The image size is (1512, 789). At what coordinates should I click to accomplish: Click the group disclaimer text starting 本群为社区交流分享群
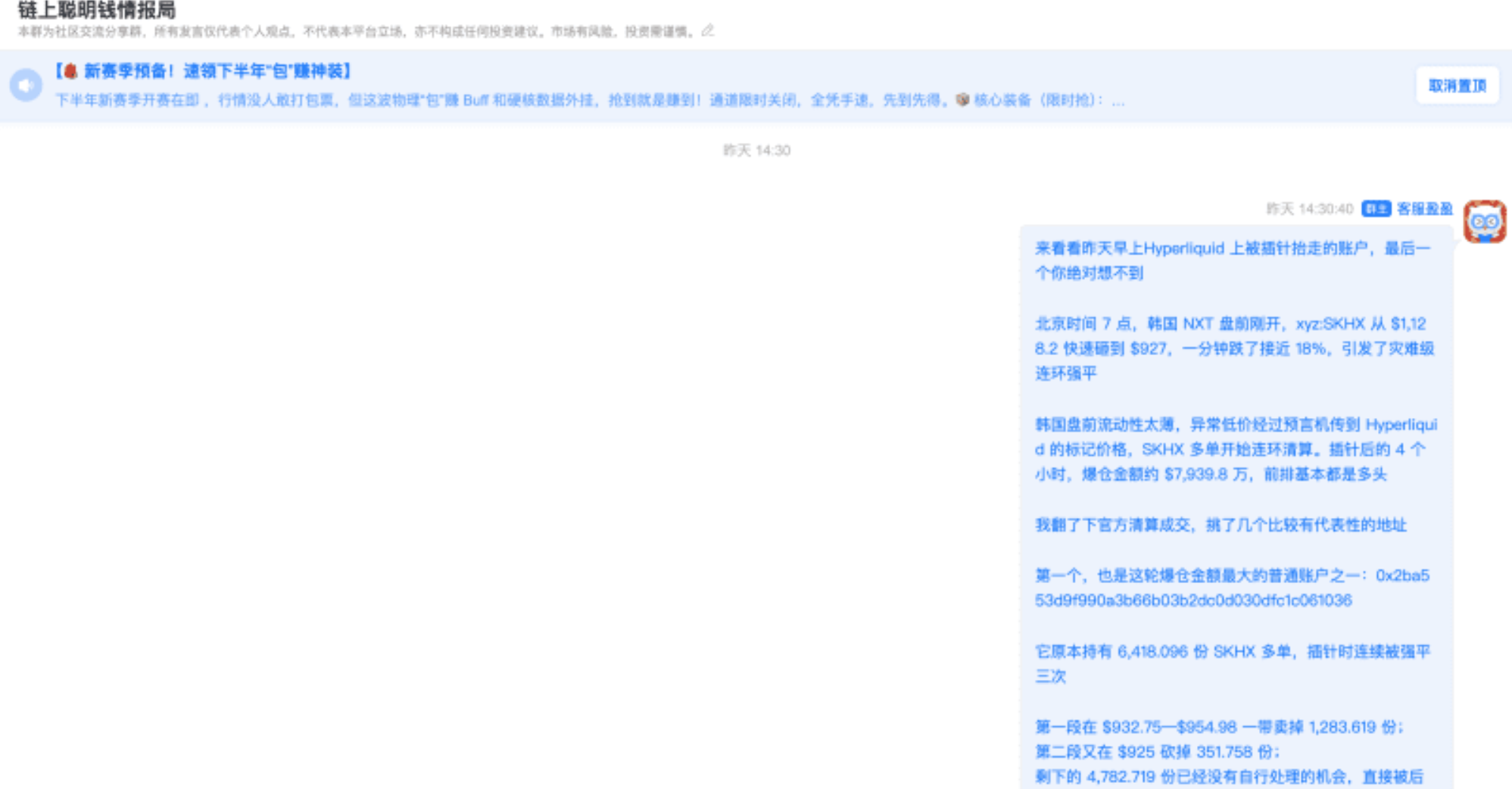pos(357,32)
